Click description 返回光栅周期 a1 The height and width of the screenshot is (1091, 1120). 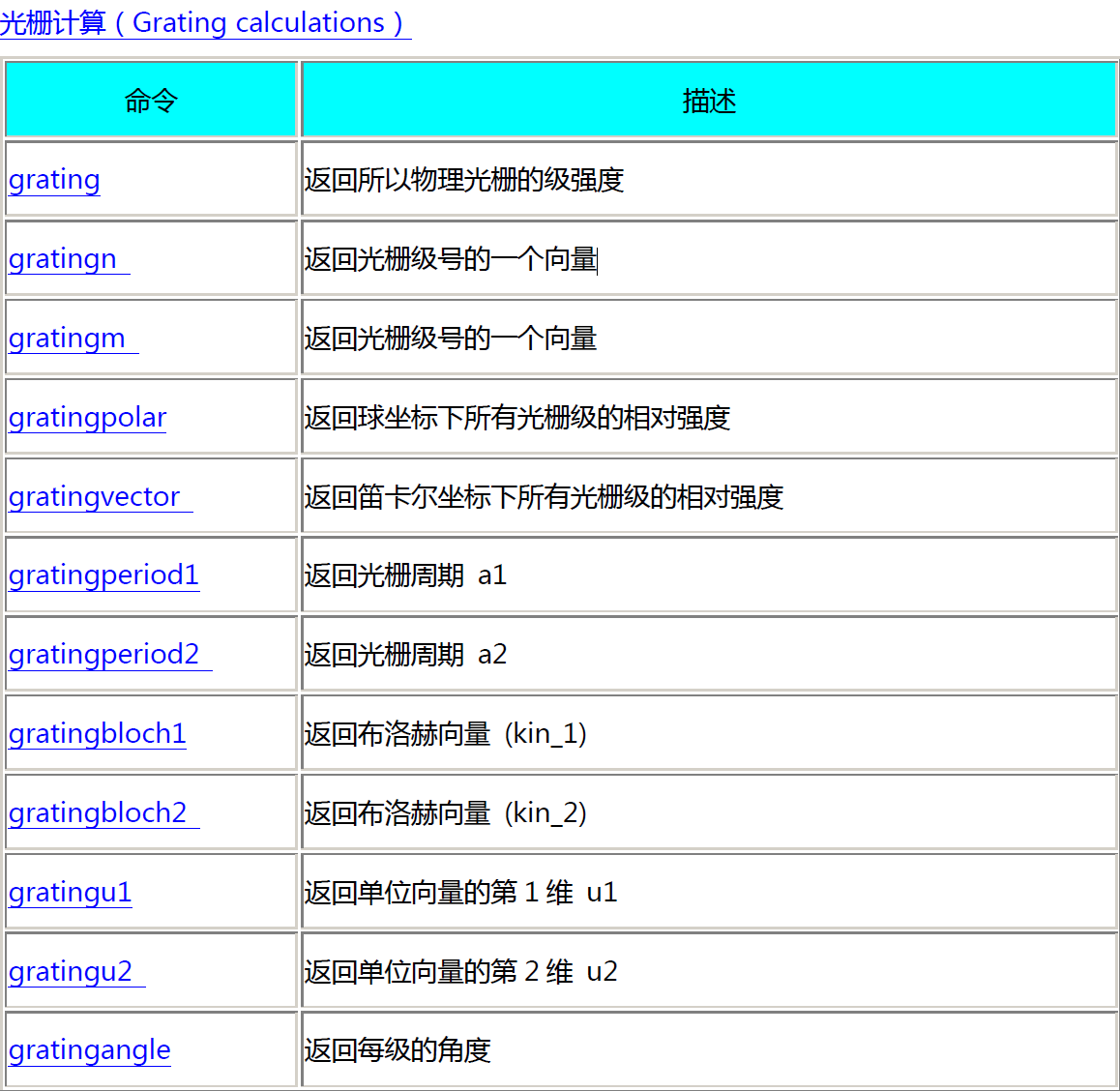point(405,575)
